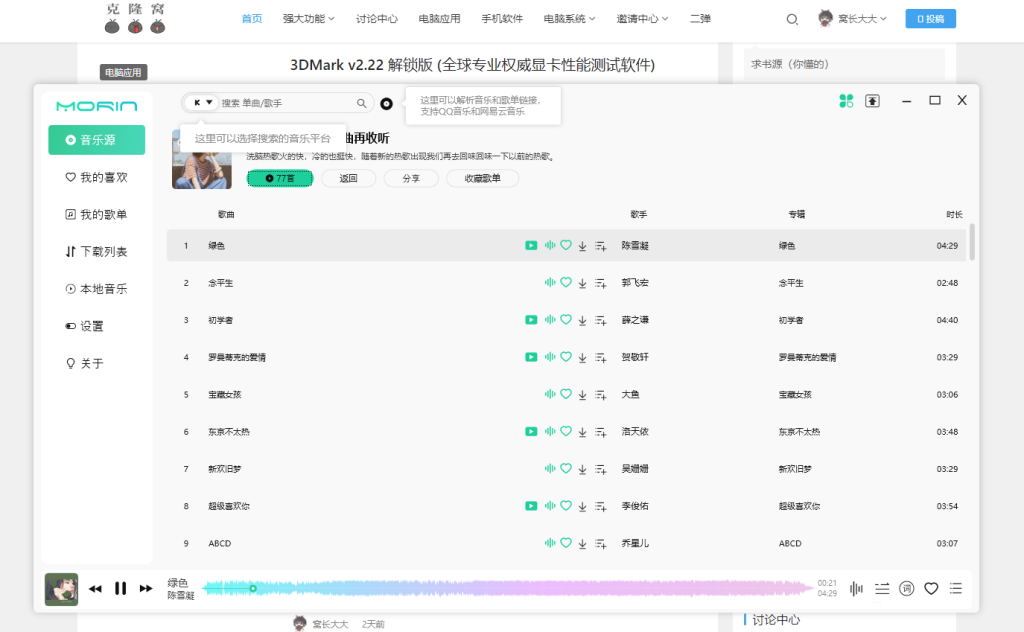Click the 投稿 button on website
This screenshot has width=1024, height=632.
(931, 18)
